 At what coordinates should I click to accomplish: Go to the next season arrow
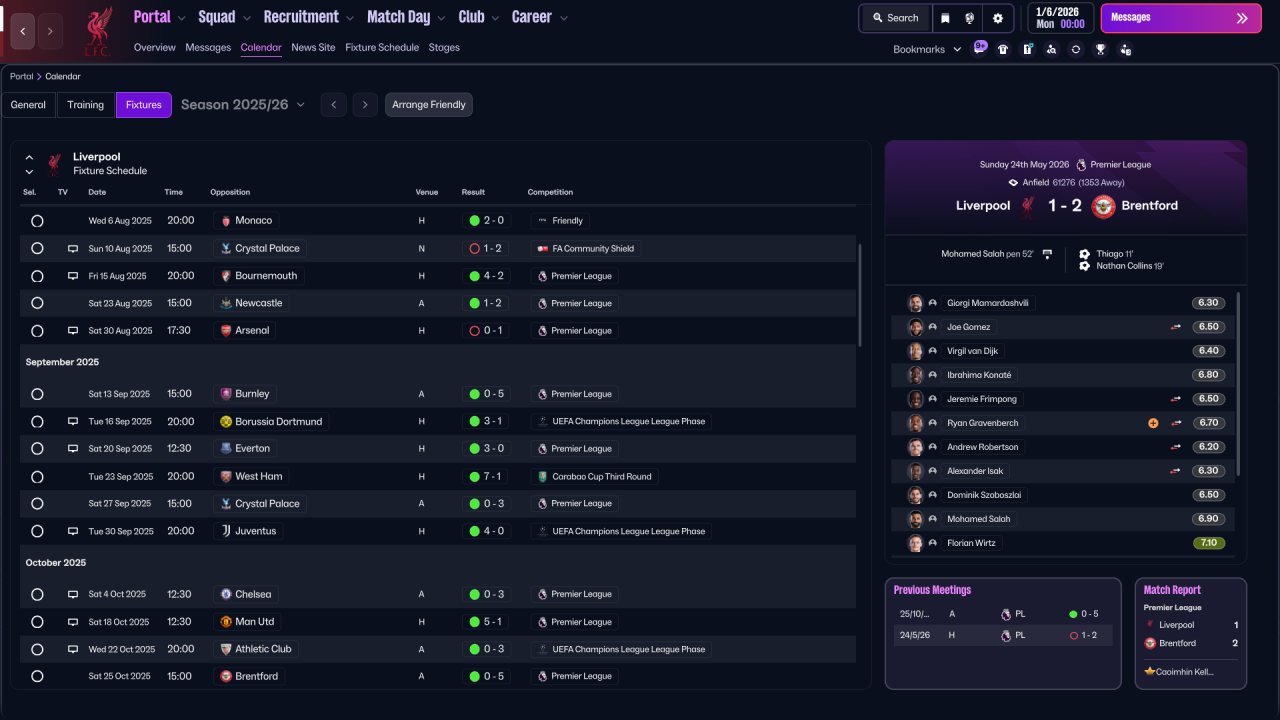pos(365,105)
